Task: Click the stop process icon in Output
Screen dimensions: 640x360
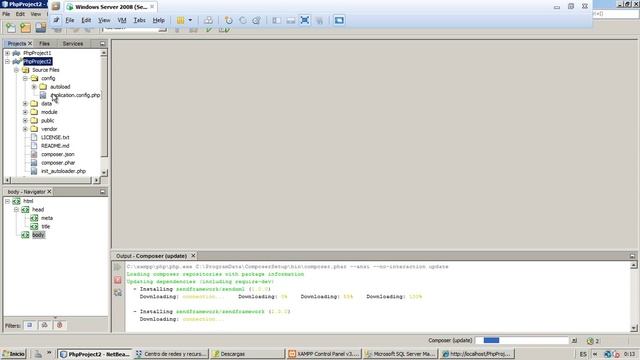Action: [x=118, y=280]
